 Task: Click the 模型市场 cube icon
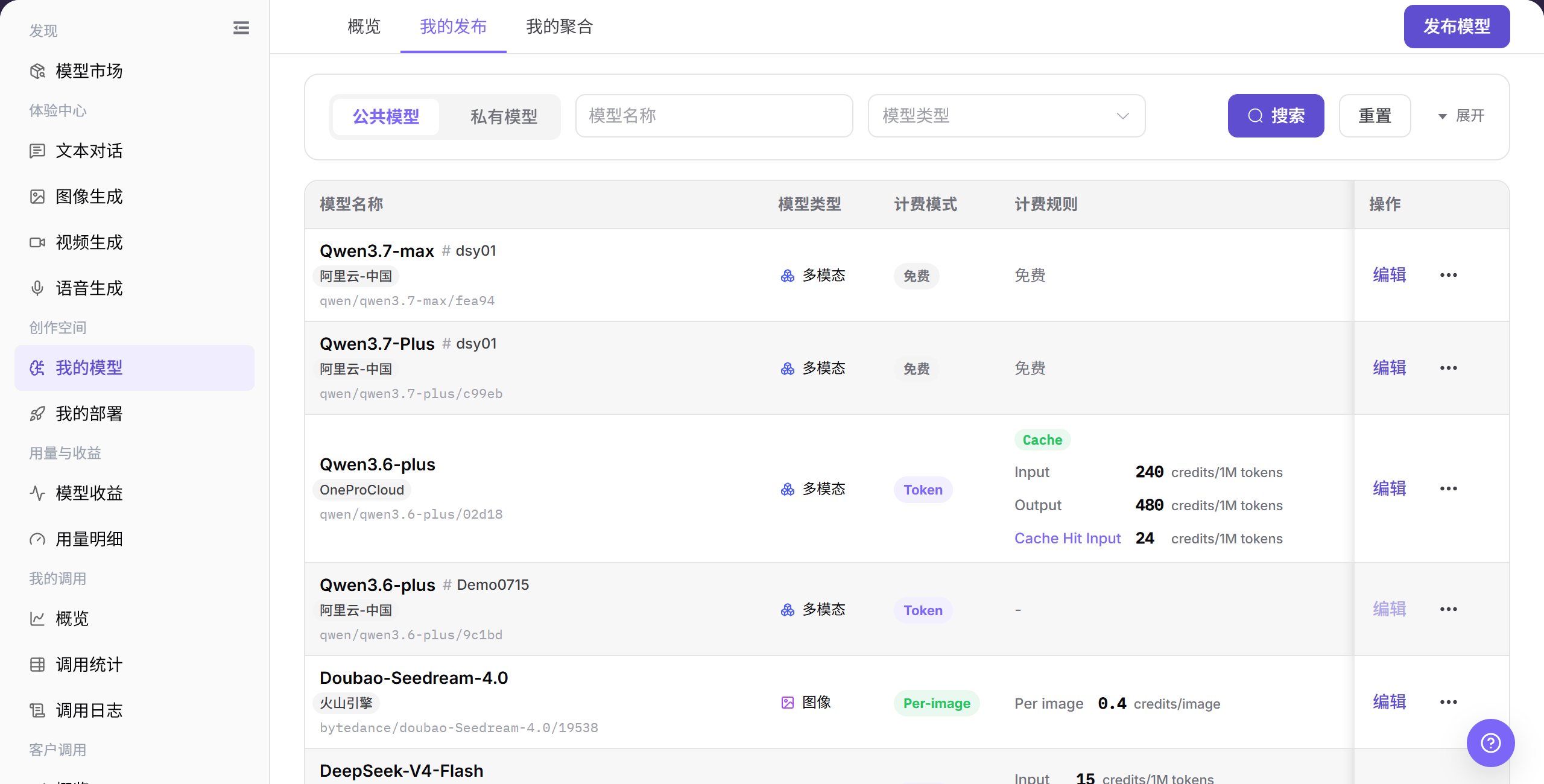click(37, 71)
